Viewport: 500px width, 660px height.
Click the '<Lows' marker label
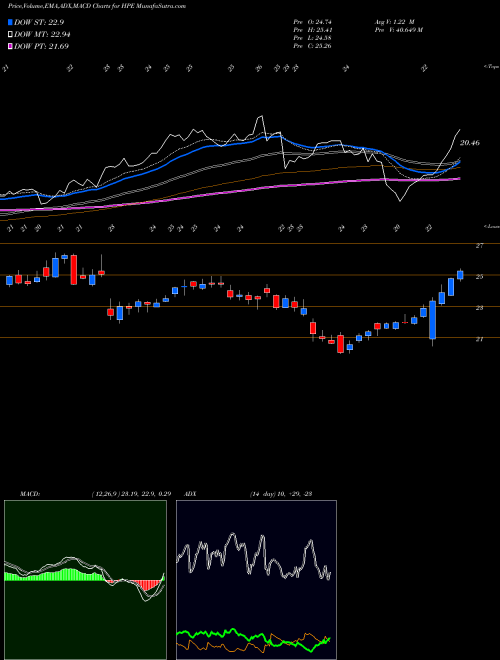(x=491, y=226)
